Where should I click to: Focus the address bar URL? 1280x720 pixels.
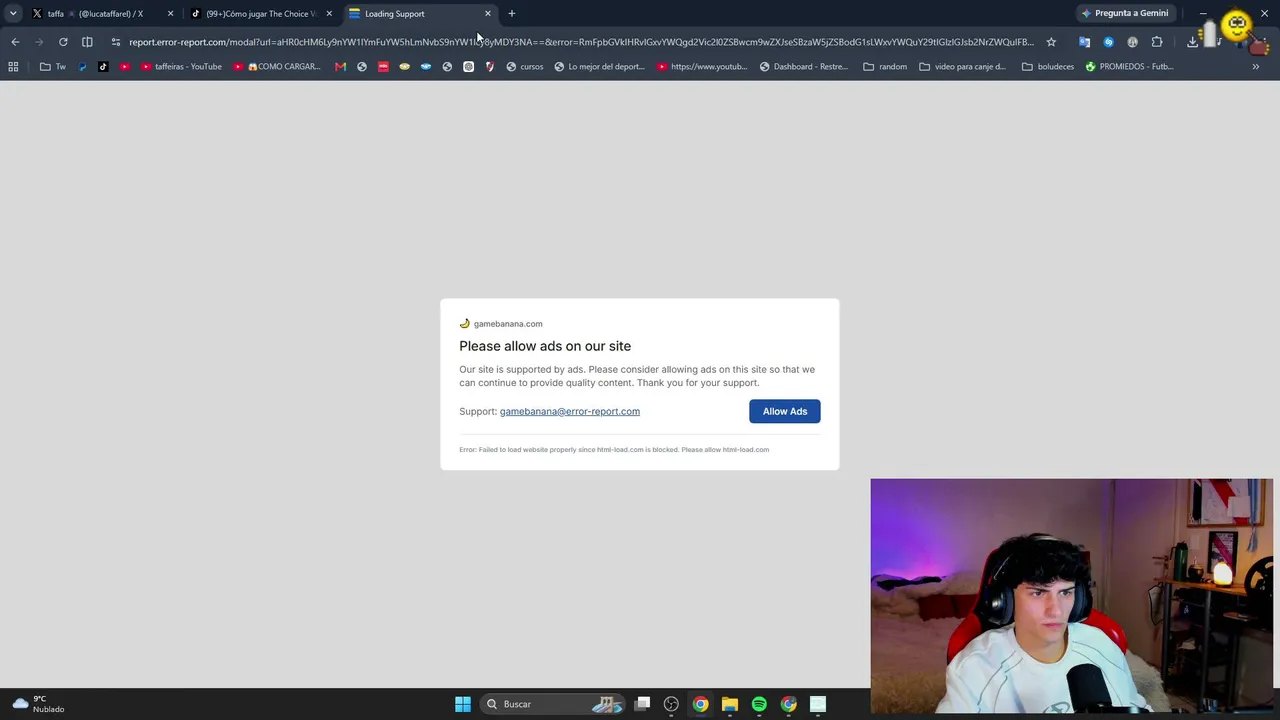point(581,42)
